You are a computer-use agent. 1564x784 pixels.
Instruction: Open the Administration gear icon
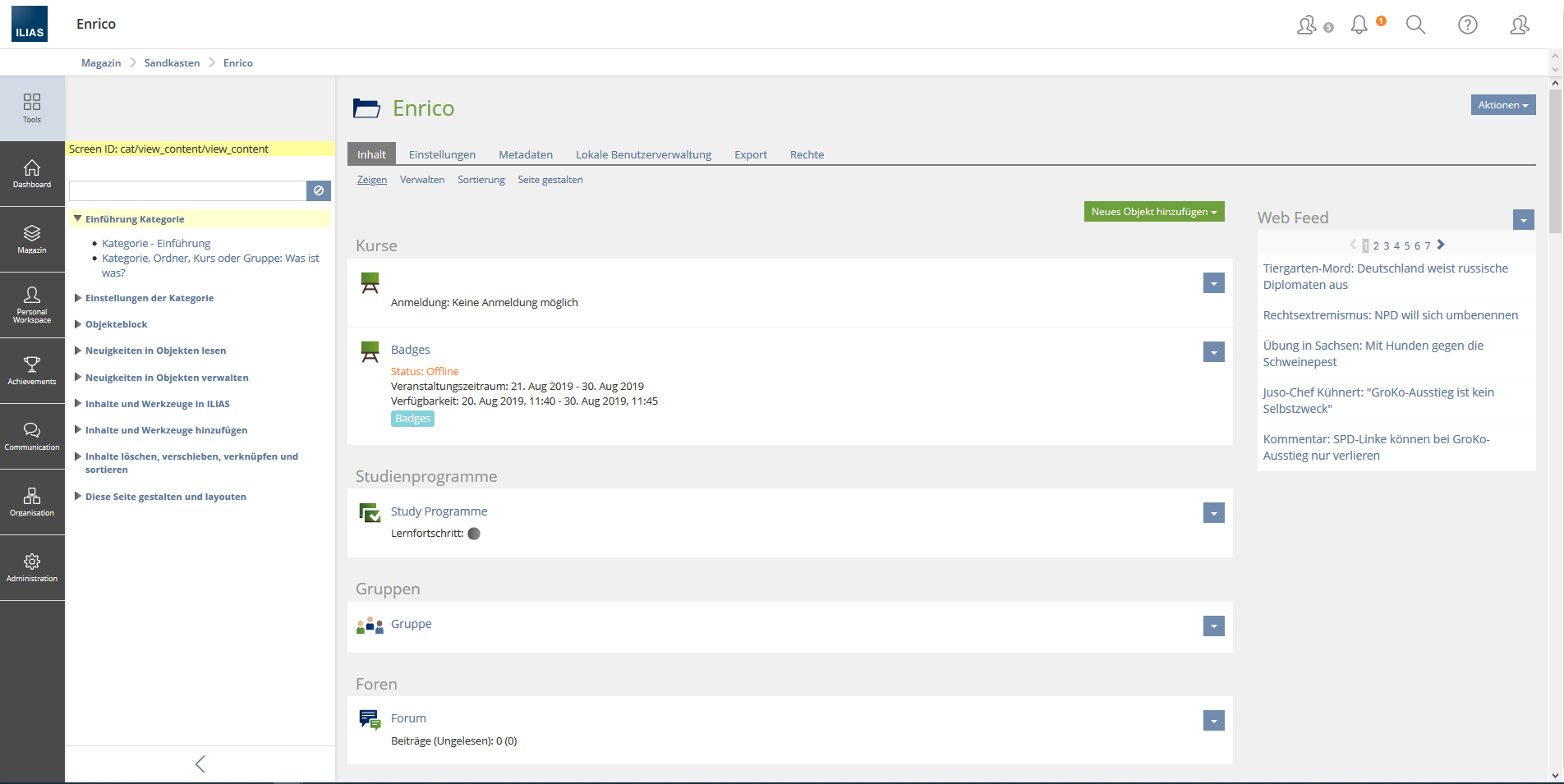(x=32, y=567)
